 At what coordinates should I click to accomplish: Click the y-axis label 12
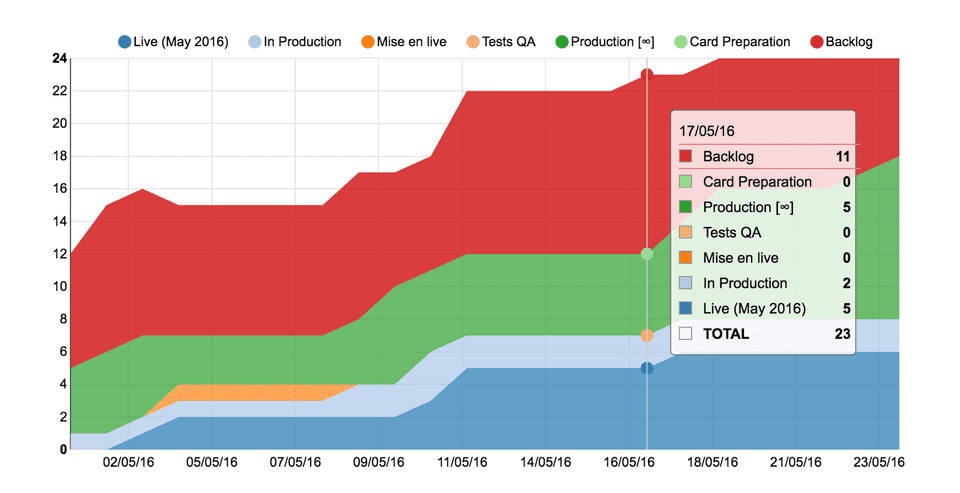point(59,254)
